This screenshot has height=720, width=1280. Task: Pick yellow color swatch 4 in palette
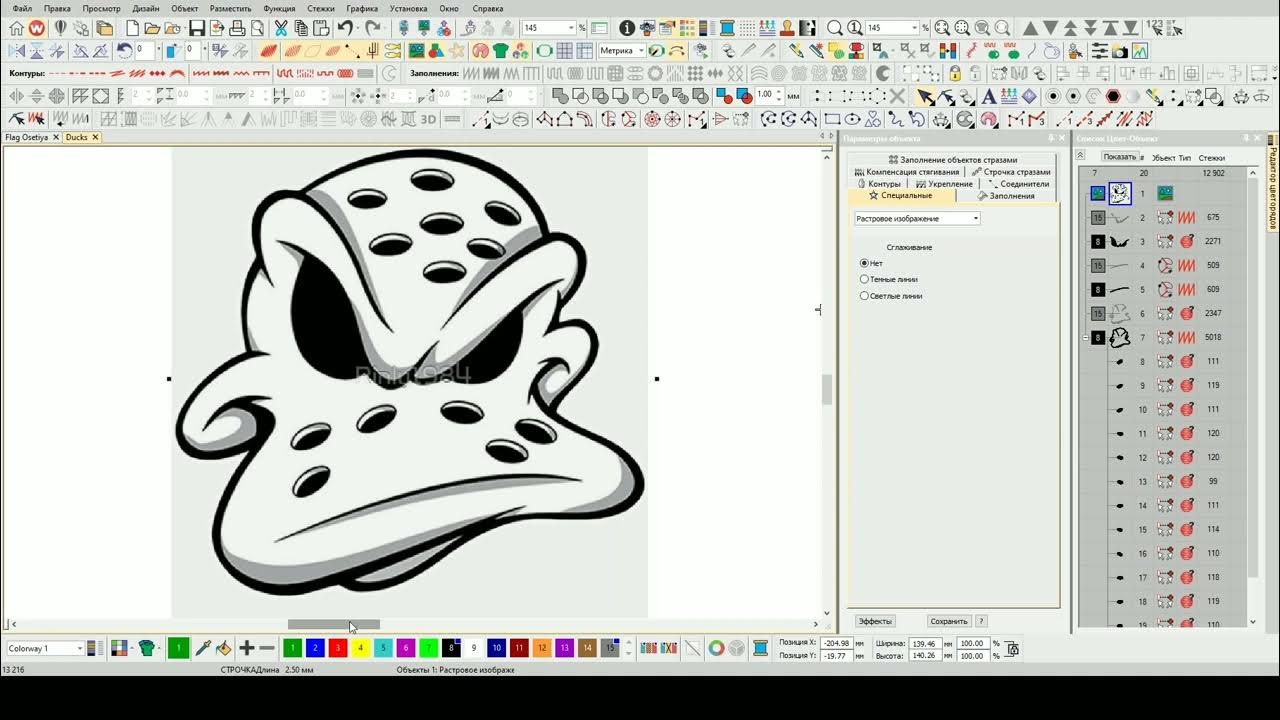[361, 648]
